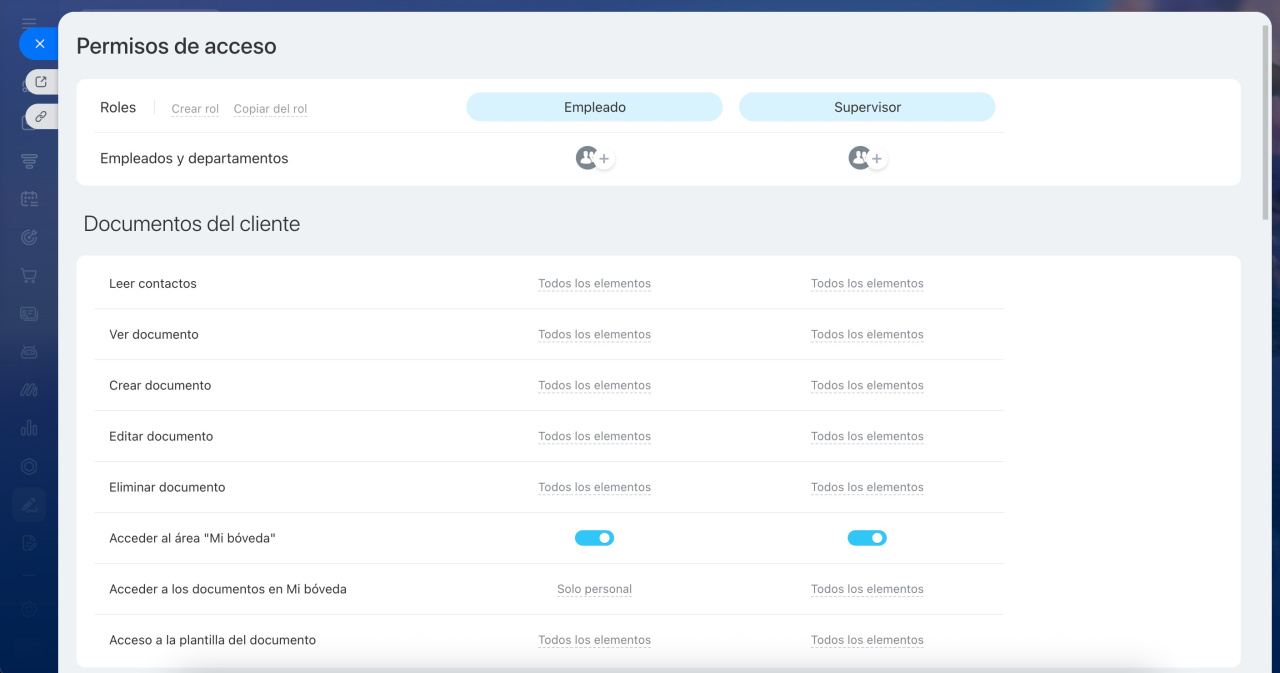Image resolution: width=1280 pixels, height=673 pixels.
Task: Select the Supervisor role header
Action: click(867, 107)
